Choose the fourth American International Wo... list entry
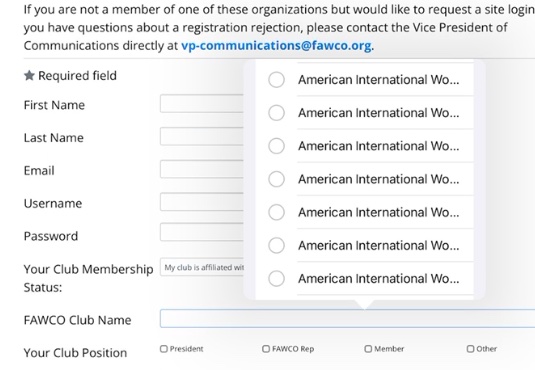The width and height of the screenshot is (535, 370). click(x=364, y=179)
